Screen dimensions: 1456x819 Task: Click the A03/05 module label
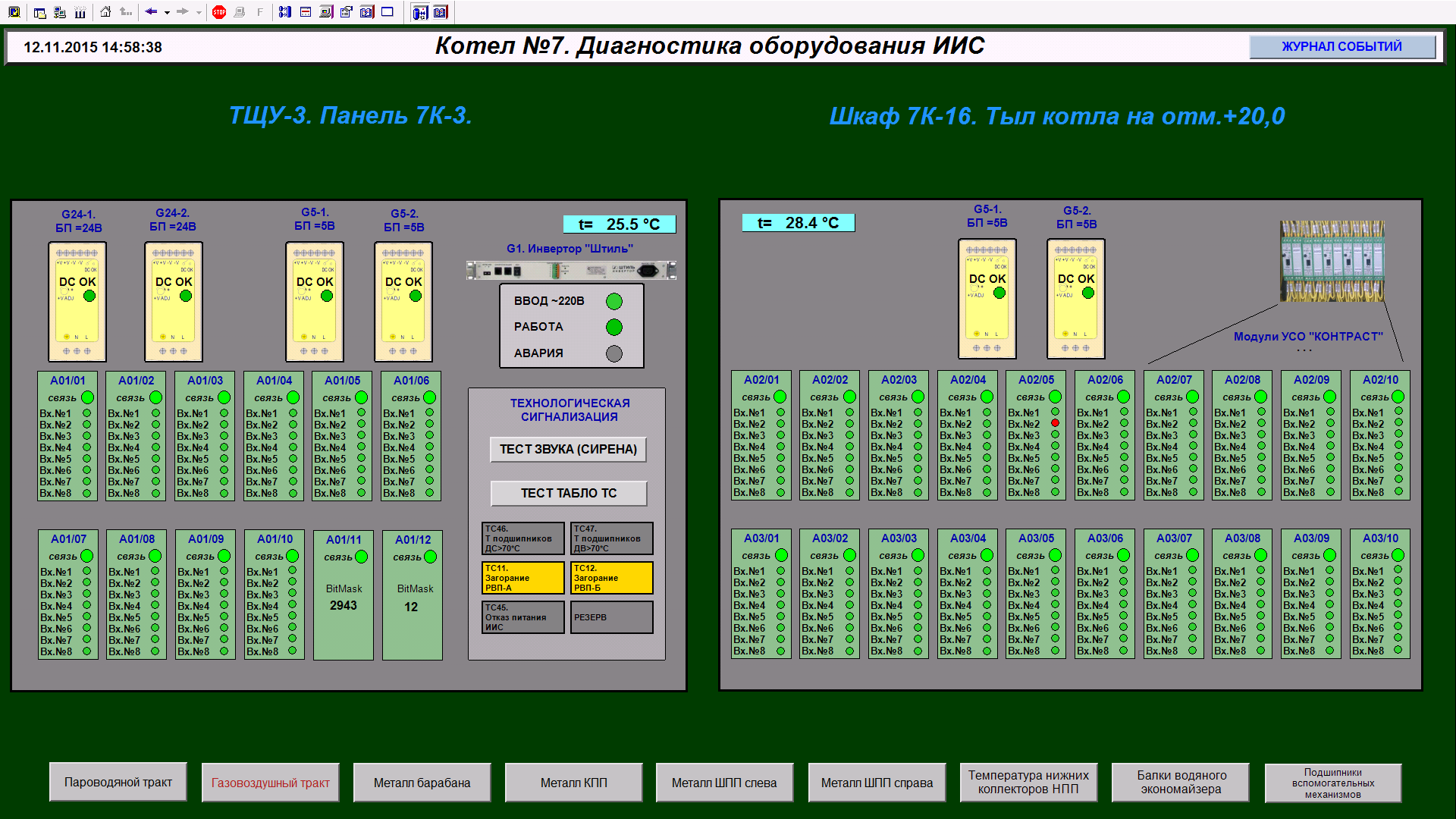point(1037,538)
